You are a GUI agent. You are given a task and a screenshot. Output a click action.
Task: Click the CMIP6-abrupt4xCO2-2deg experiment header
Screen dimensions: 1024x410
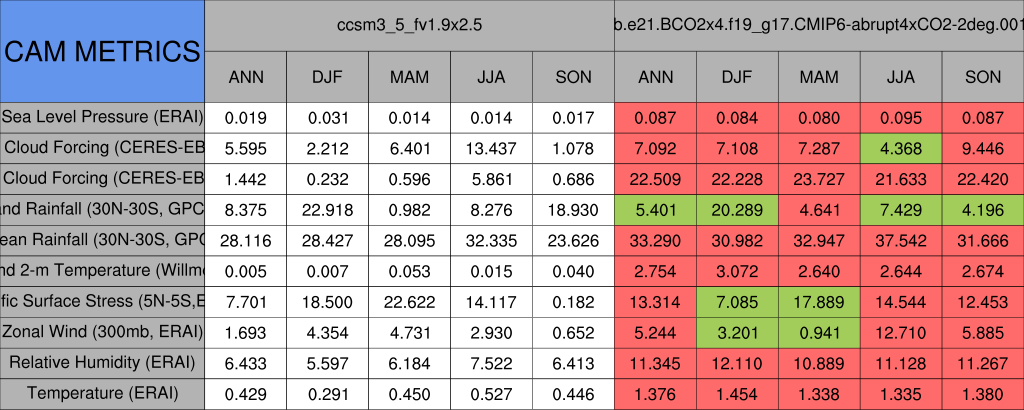click(x=818, y=25)
